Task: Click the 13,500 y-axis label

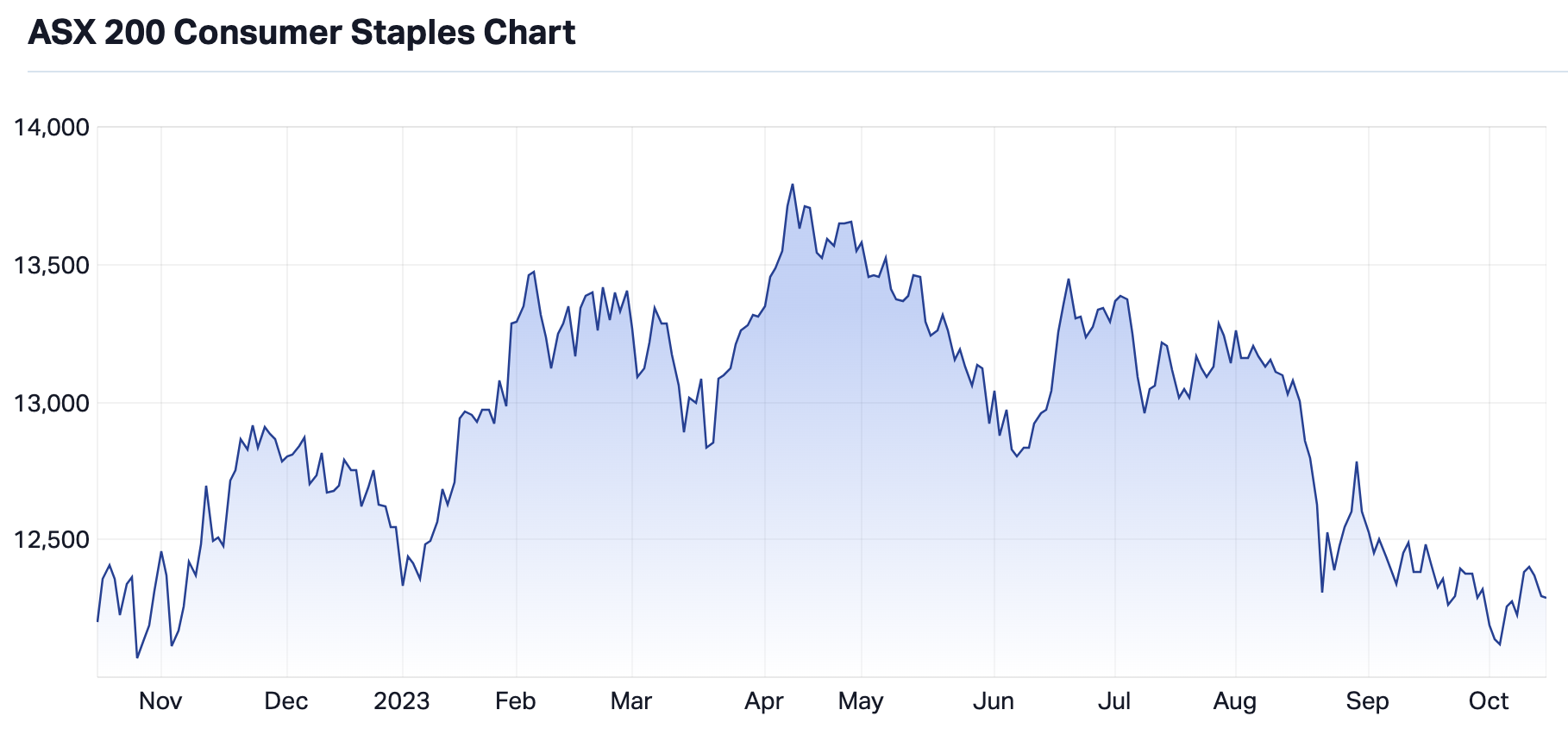Action: (52, 266)
